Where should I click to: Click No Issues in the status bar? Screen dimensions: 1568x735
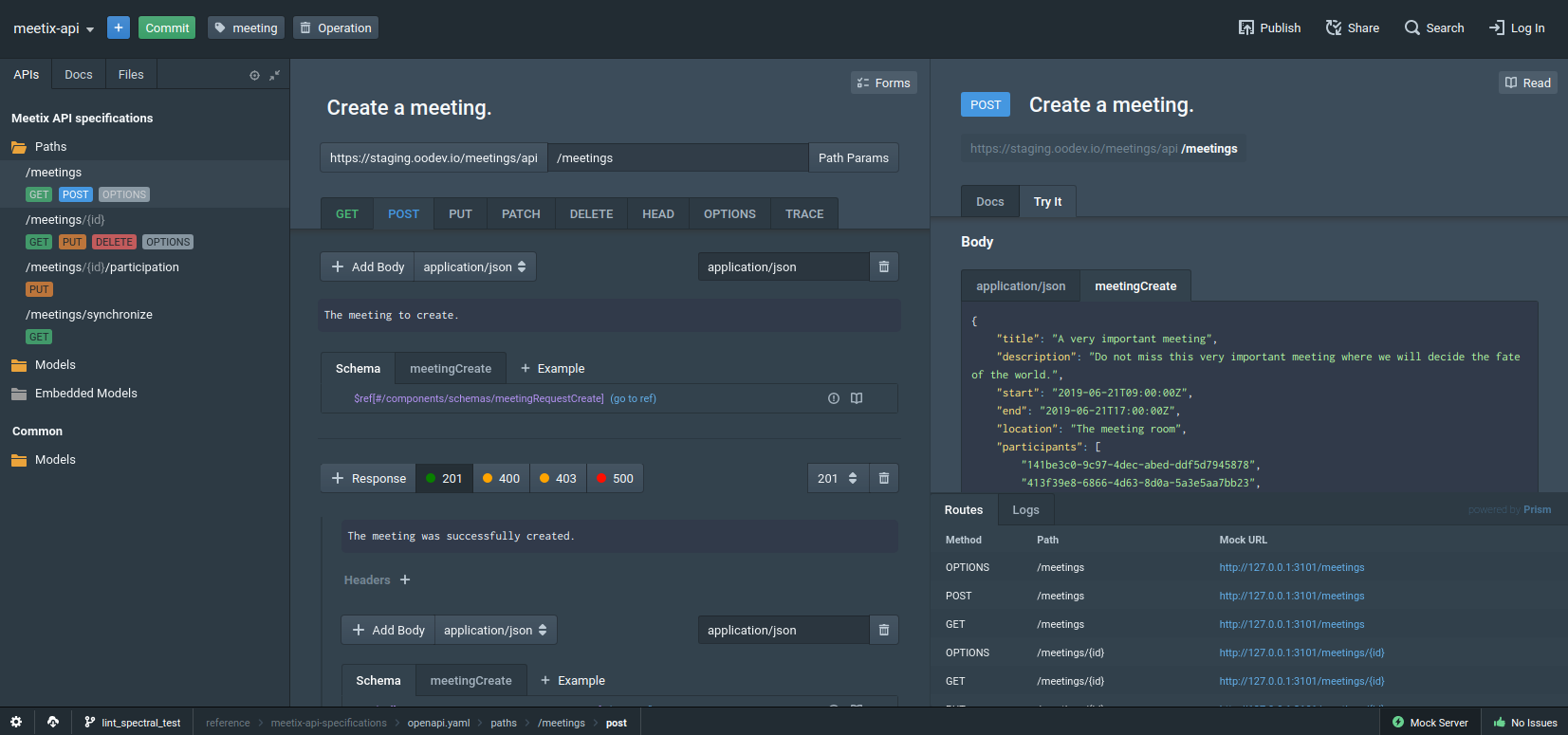click(1524, 722)
